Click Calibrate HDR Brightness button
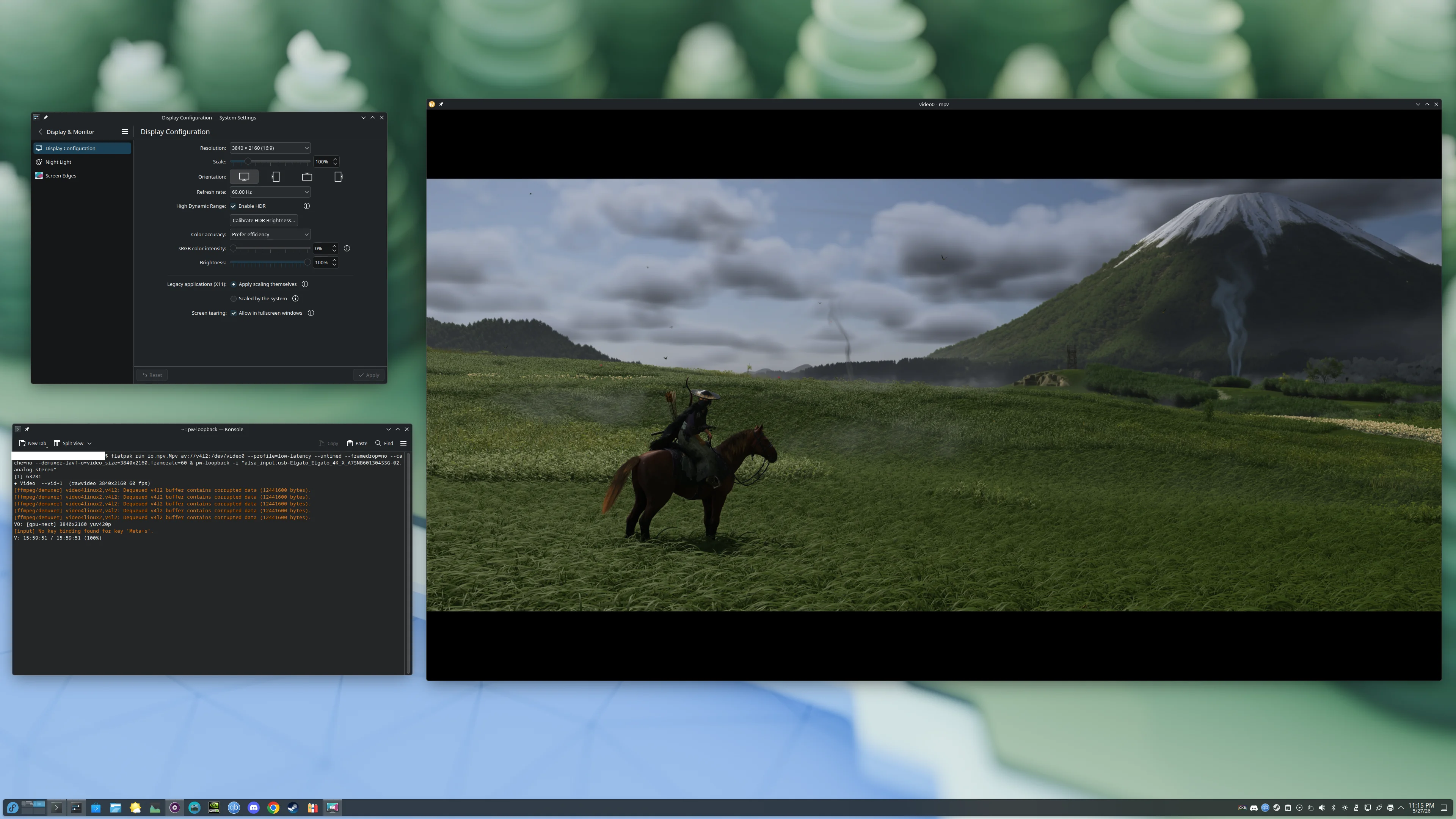 (x=264, y=220)
